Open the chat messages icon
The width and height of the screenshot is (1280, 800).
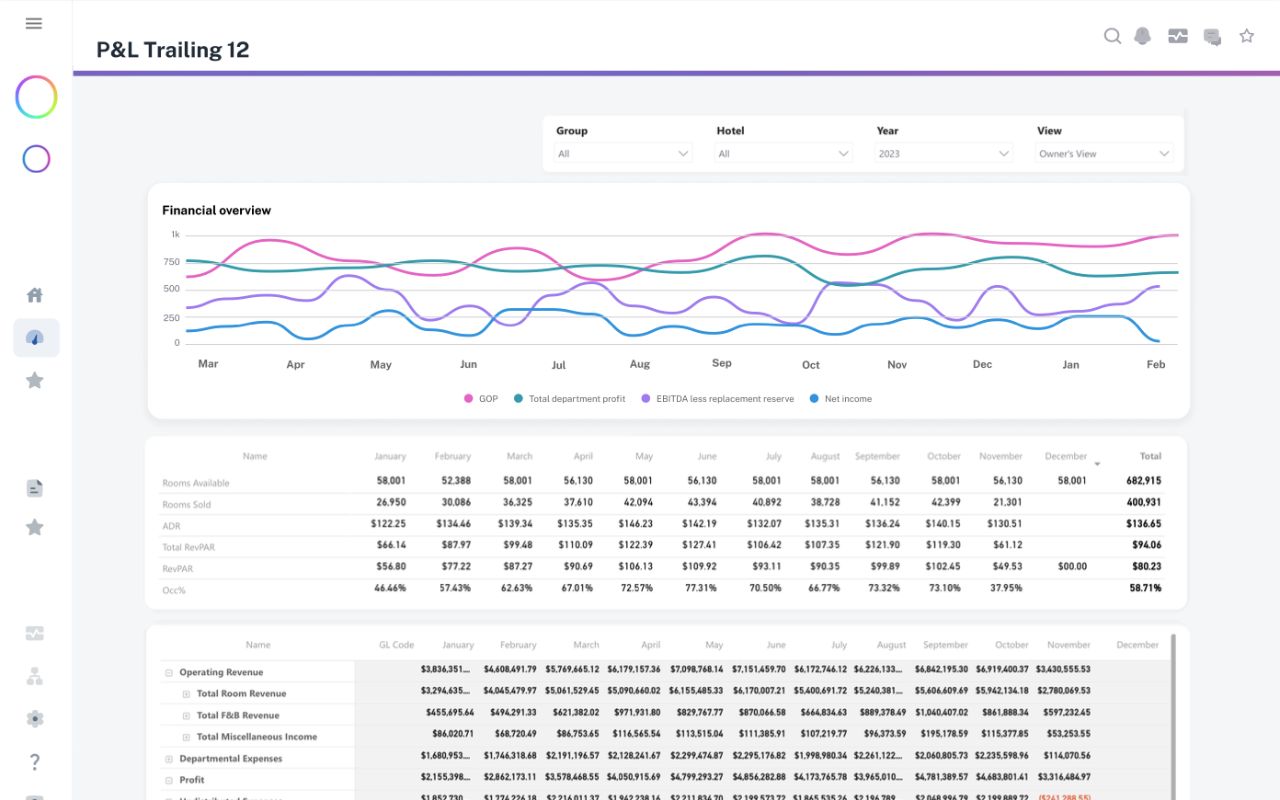pos(1212,37)
